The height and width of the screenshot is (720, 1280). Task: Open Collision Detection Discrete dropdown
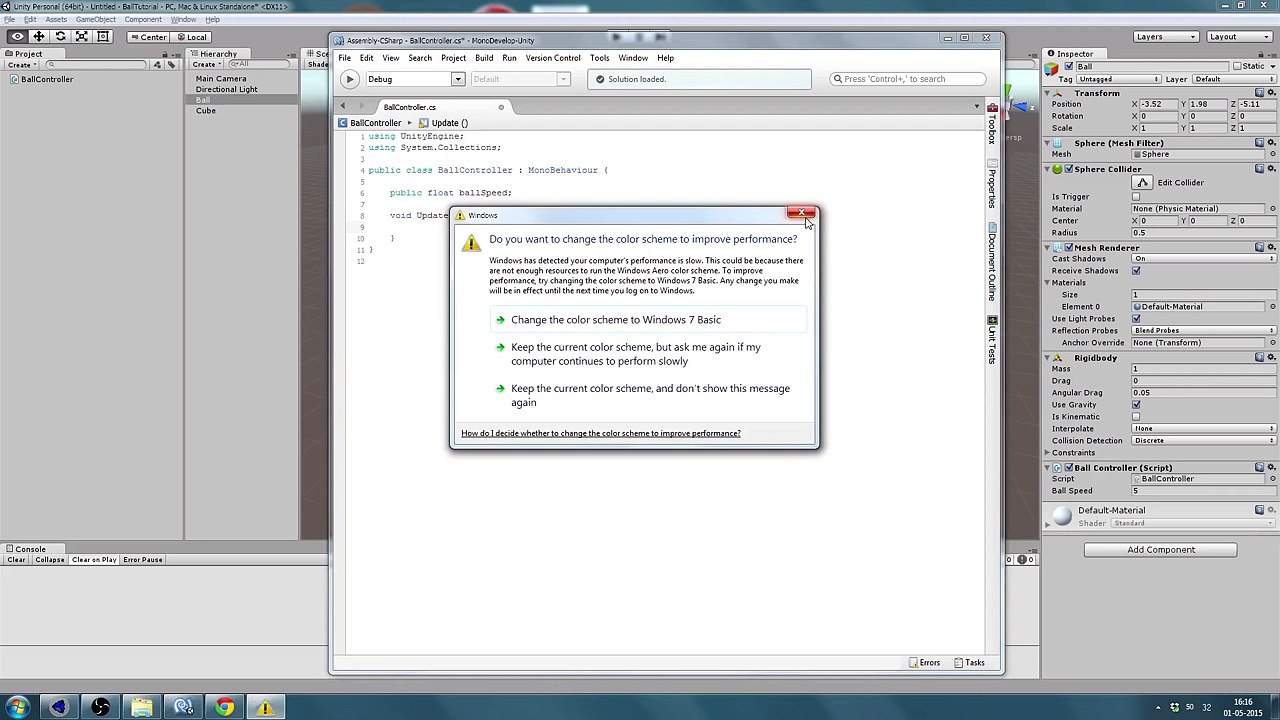[1204, 441]
